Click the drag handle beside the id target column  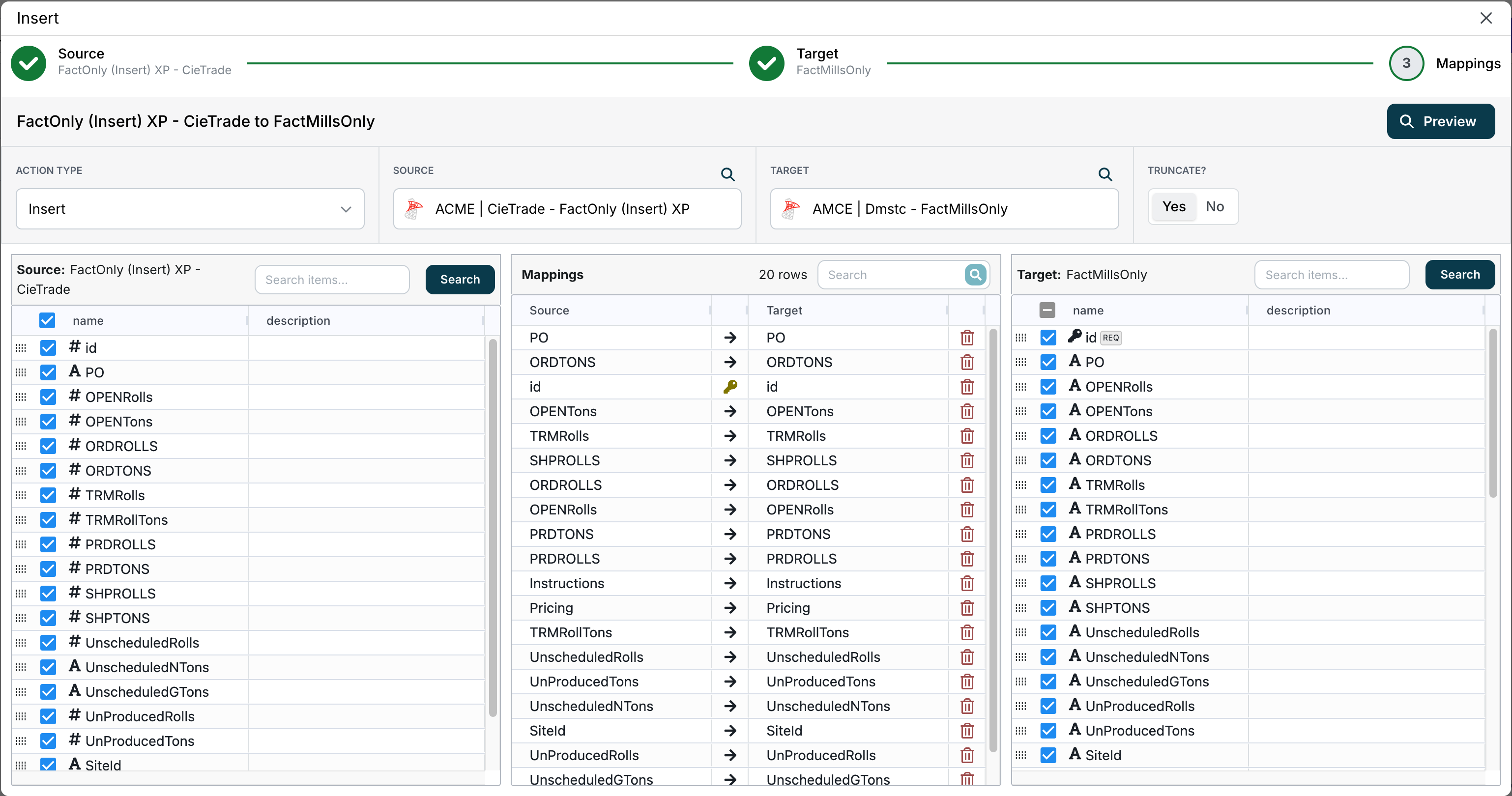(x=1021, y=337)
